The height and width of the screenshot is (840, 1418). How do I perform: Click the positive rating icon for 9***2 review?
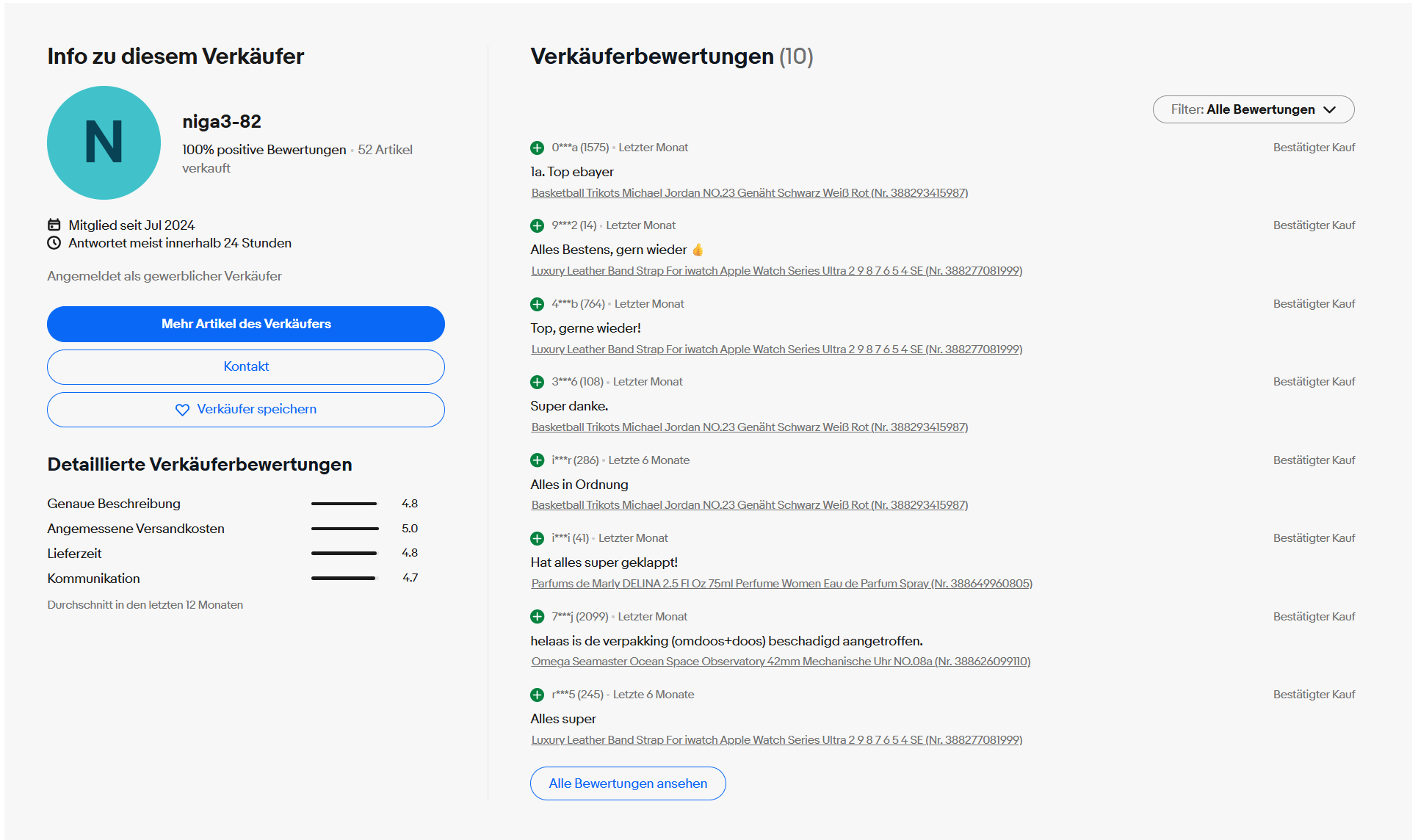538,225
